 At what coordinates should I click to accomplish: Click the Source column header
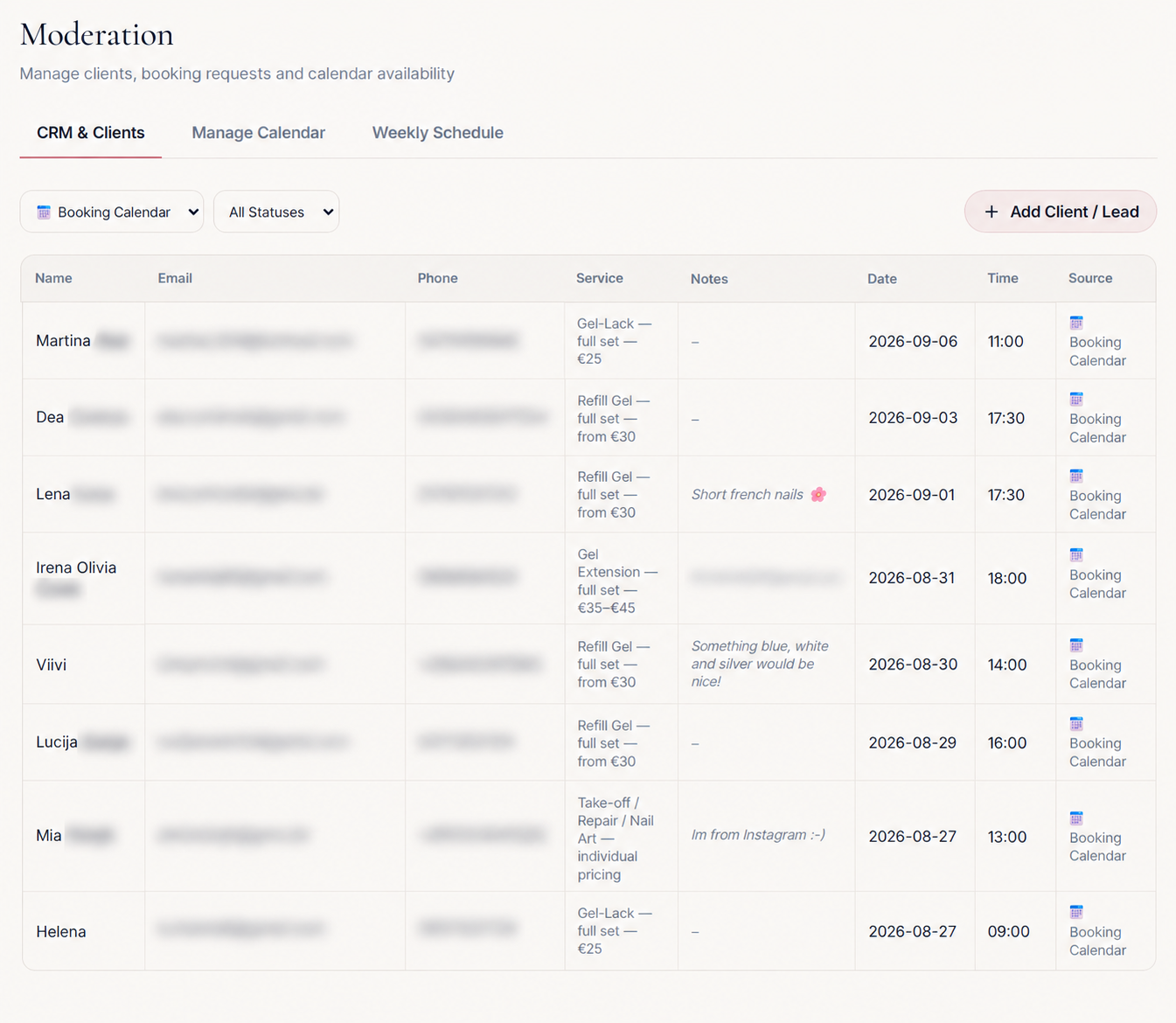[1090, 278]
